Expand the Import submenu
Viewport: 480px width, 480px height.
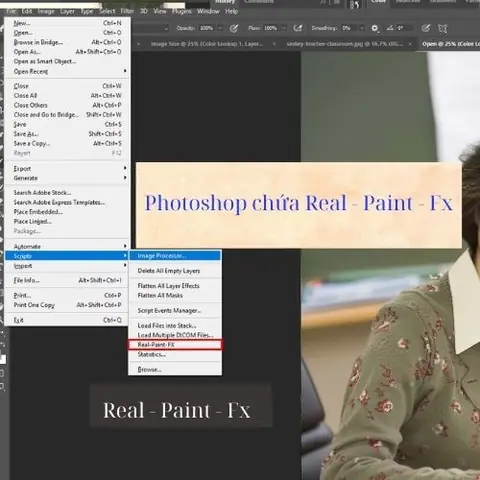(66, 266)
